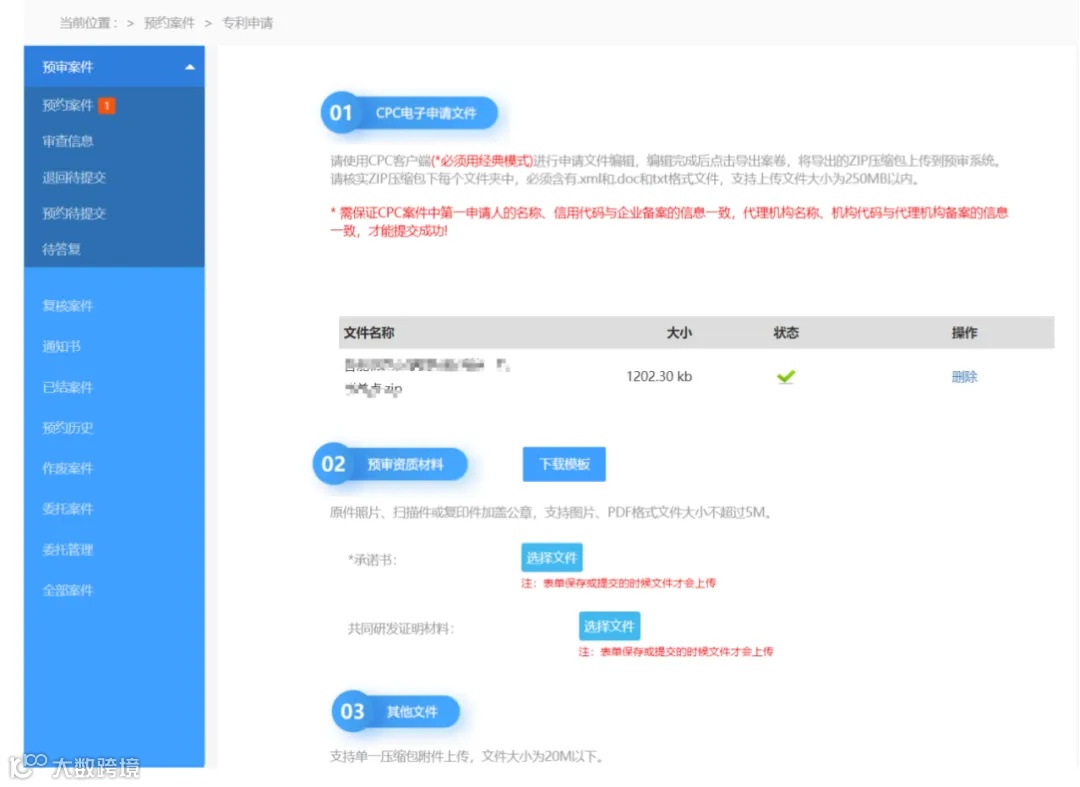Click the 大小 column header
The width and height of the screenshot is (1080, 787).
pyautogui.click(x=678, y=333)
